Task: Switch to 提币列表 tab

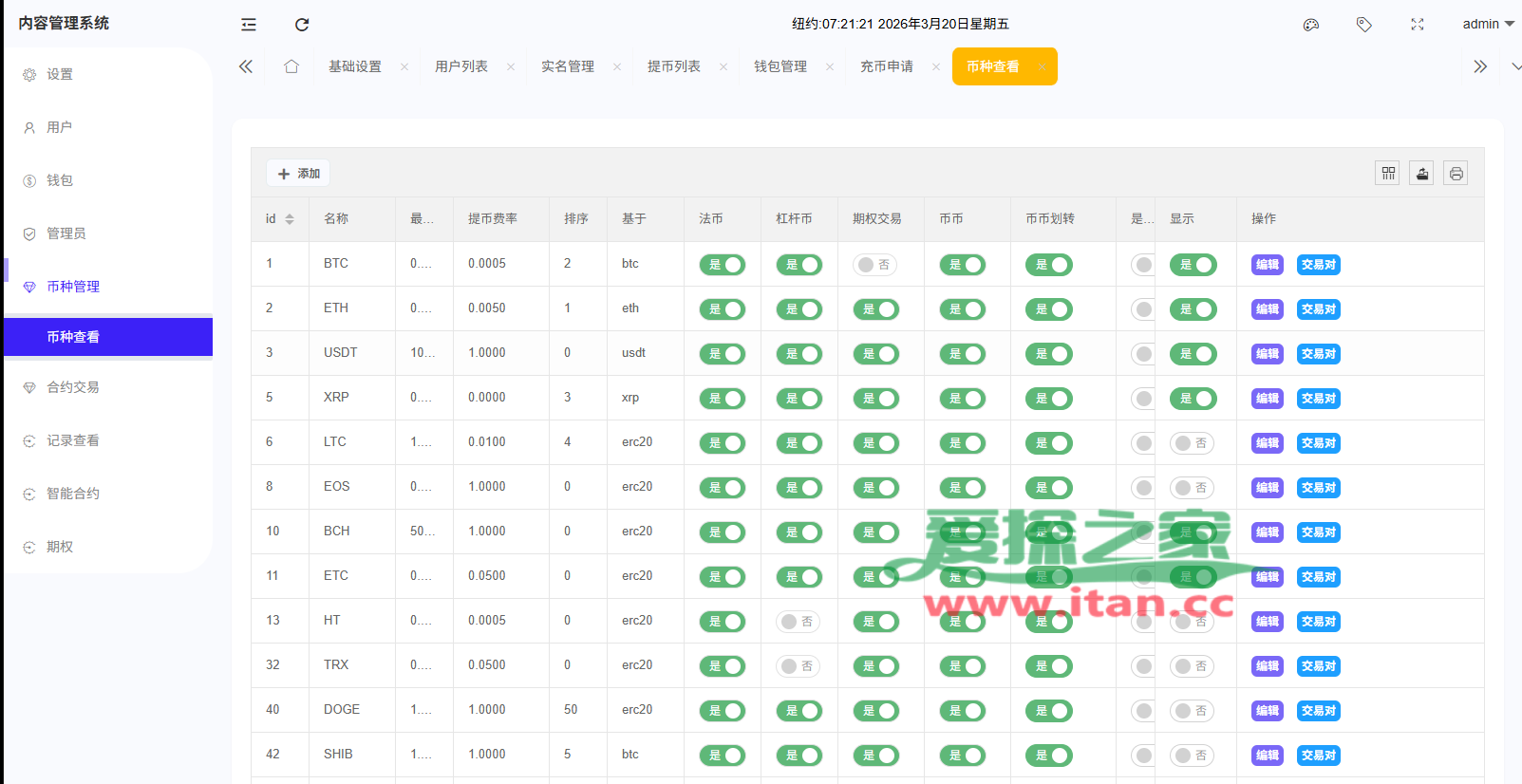Action: pyautogui.click(x=674, y=66)
